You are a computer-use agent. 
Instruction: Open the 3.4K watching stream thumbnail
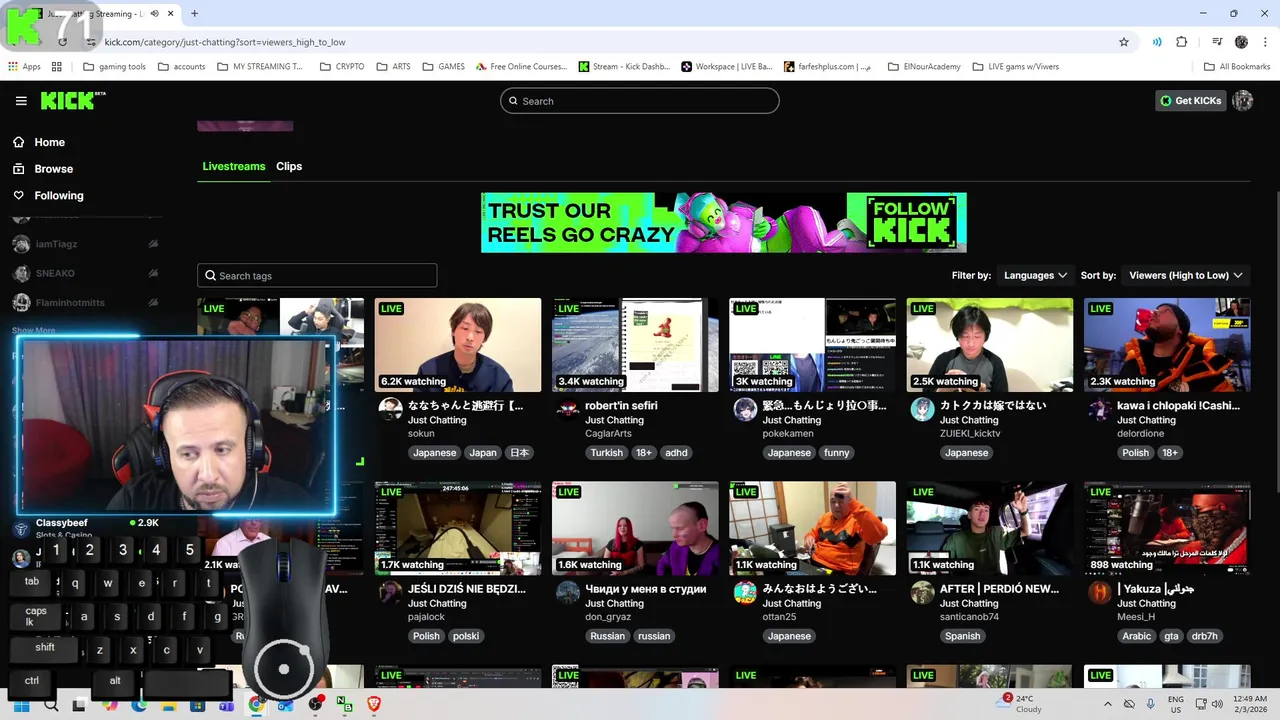tap(635, 345)
